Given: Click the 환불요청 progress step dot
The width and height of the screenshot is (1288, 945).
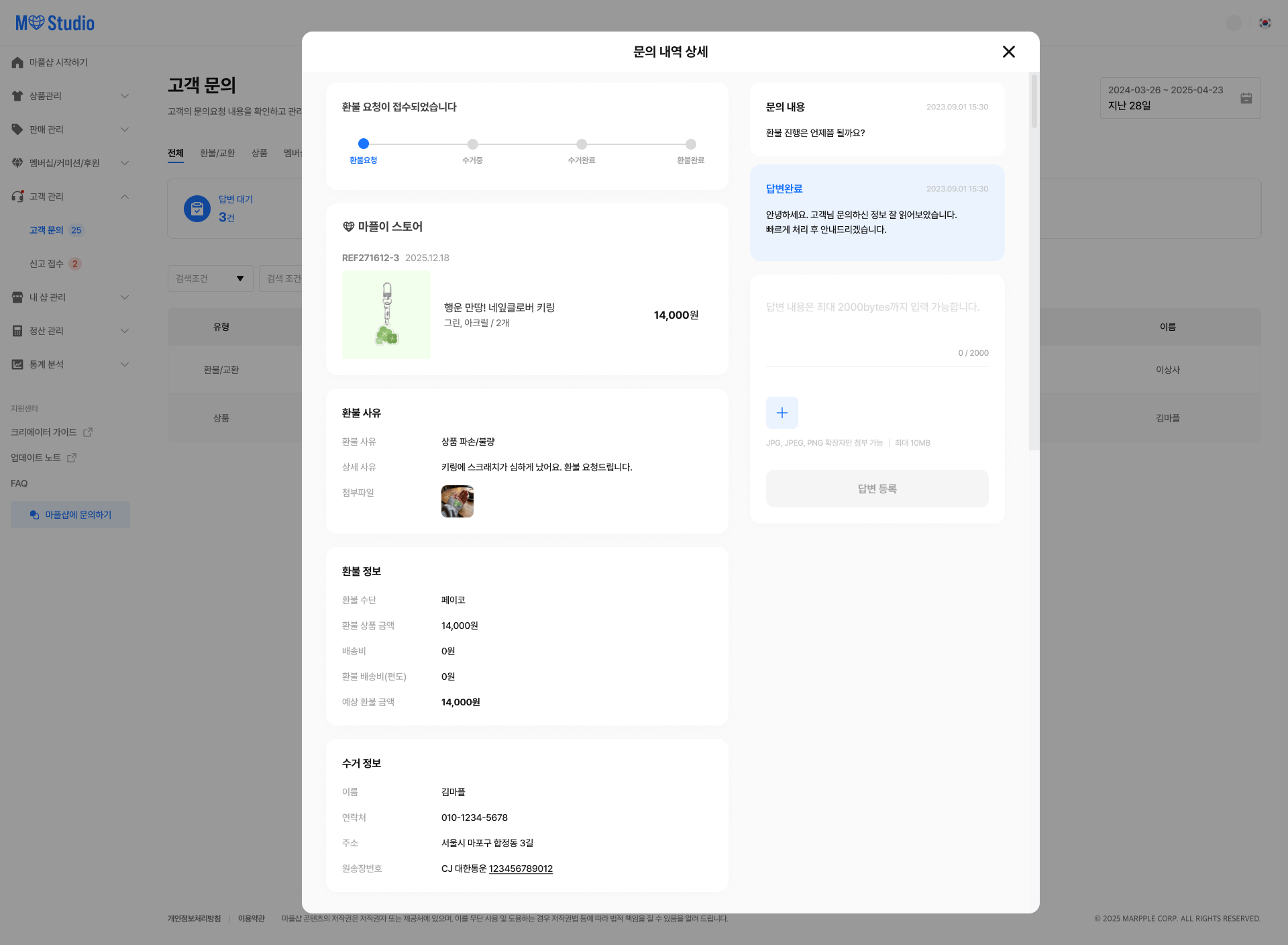Looking at the screenshot, I should click(364, 144).
